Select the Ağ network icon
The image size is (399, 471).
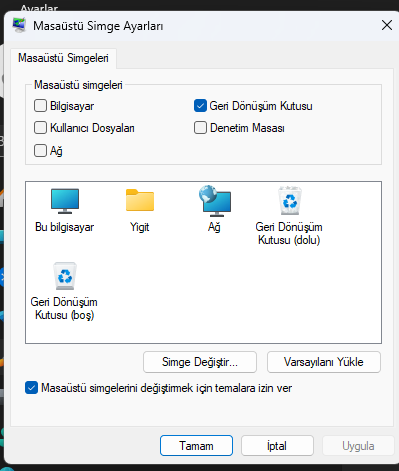click(215, 201)
